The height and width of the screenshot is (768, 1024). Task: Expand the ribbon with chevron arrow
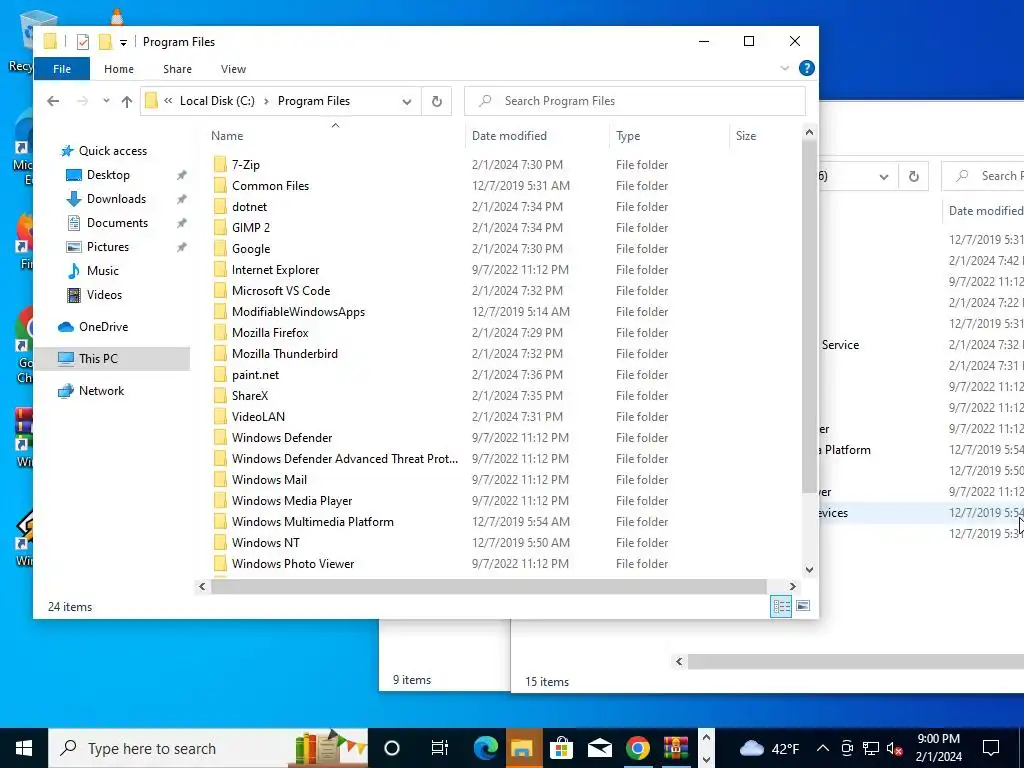(x=785, y=68)
